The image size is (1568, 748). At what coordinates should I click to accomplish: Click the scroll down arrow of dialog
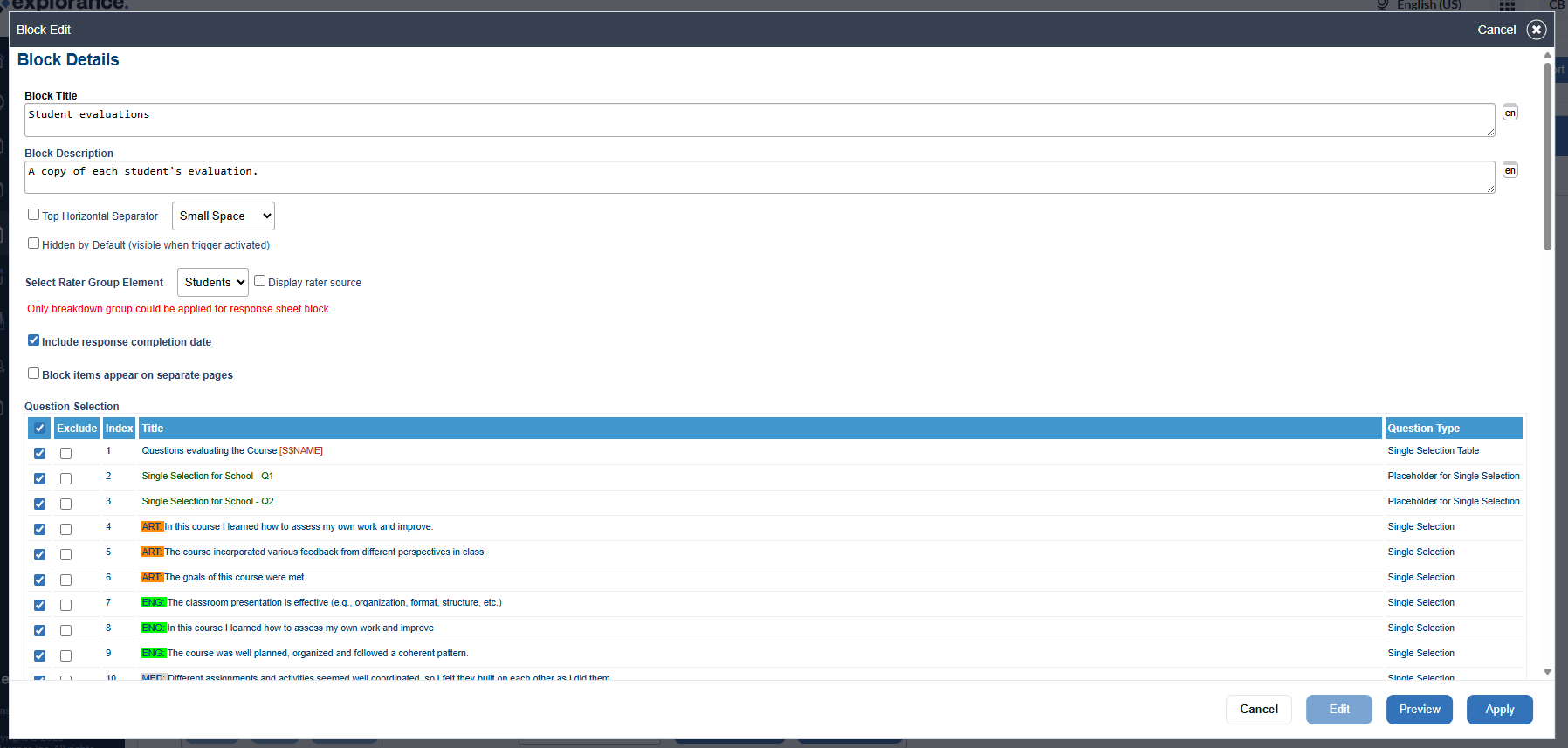1547,672
